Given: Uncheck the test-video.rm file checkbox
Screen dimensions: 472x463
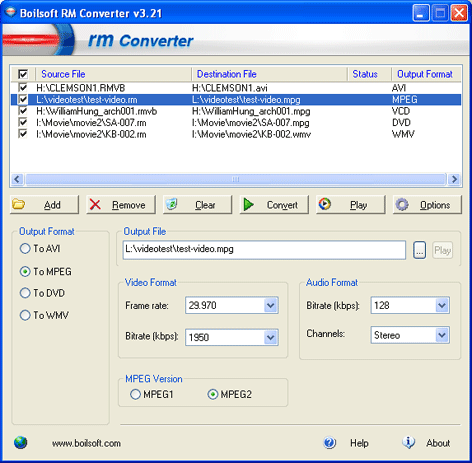Looking at the screenshot, I should (23, 99).
